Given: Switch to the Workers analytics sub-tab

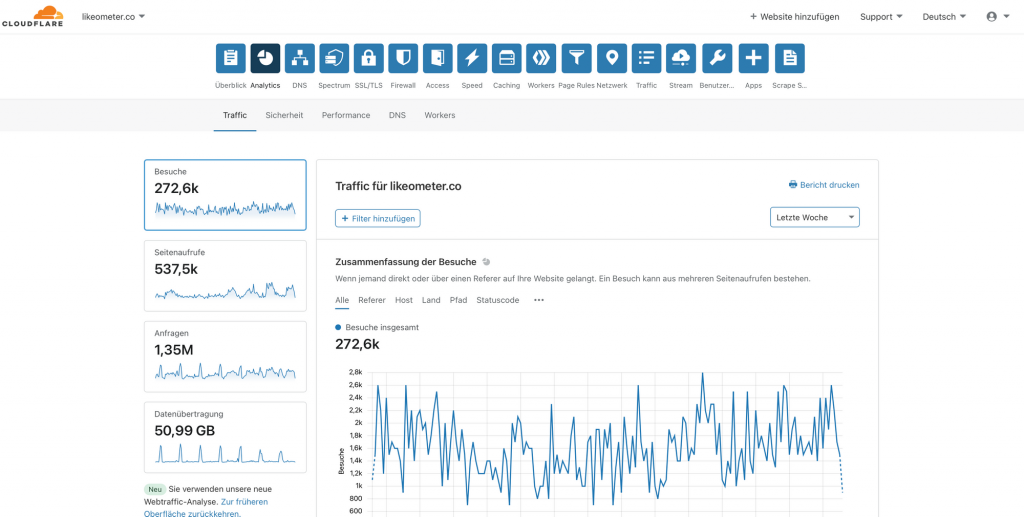Looking at the screenshot, I should click(x=440, y=115).
